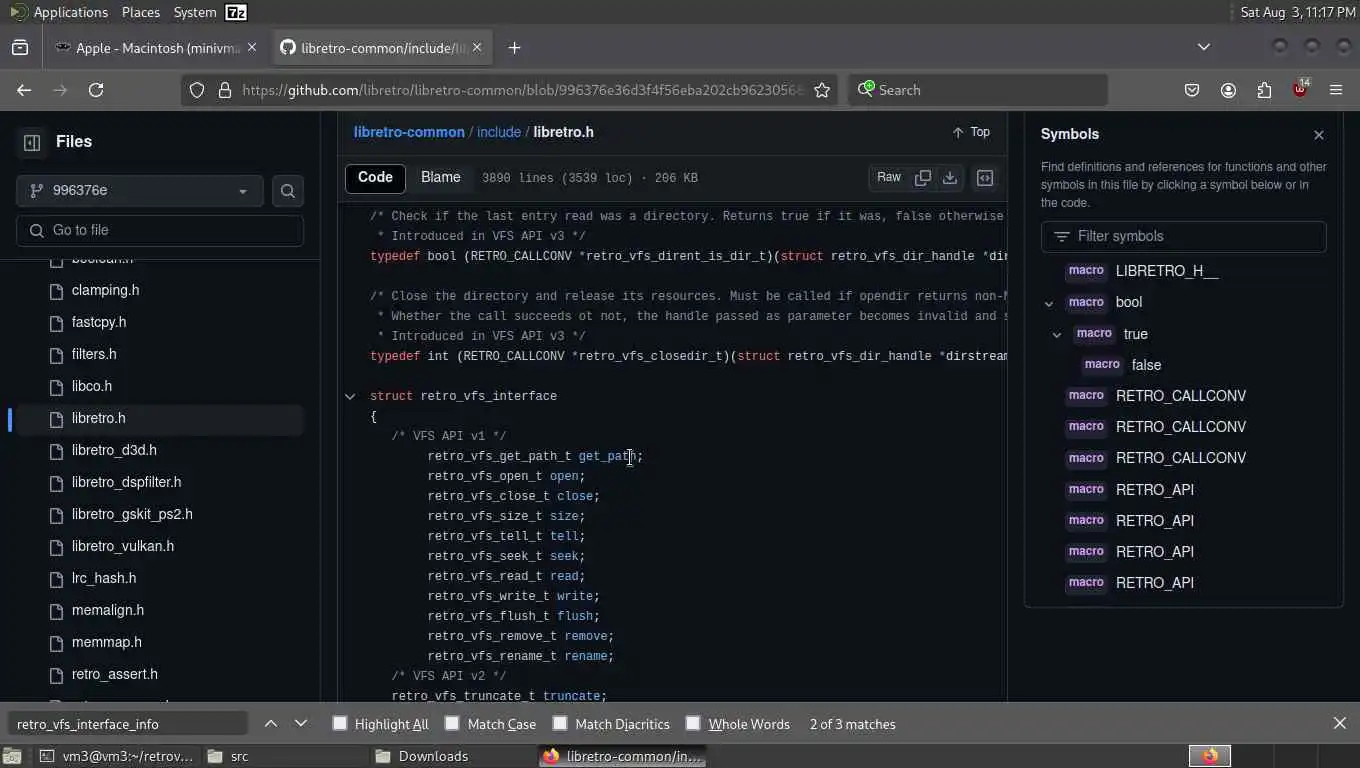This screenshot has height=768, width=1360.
Task: Toggle the symbols panel icon beside download
Action: 985,178
